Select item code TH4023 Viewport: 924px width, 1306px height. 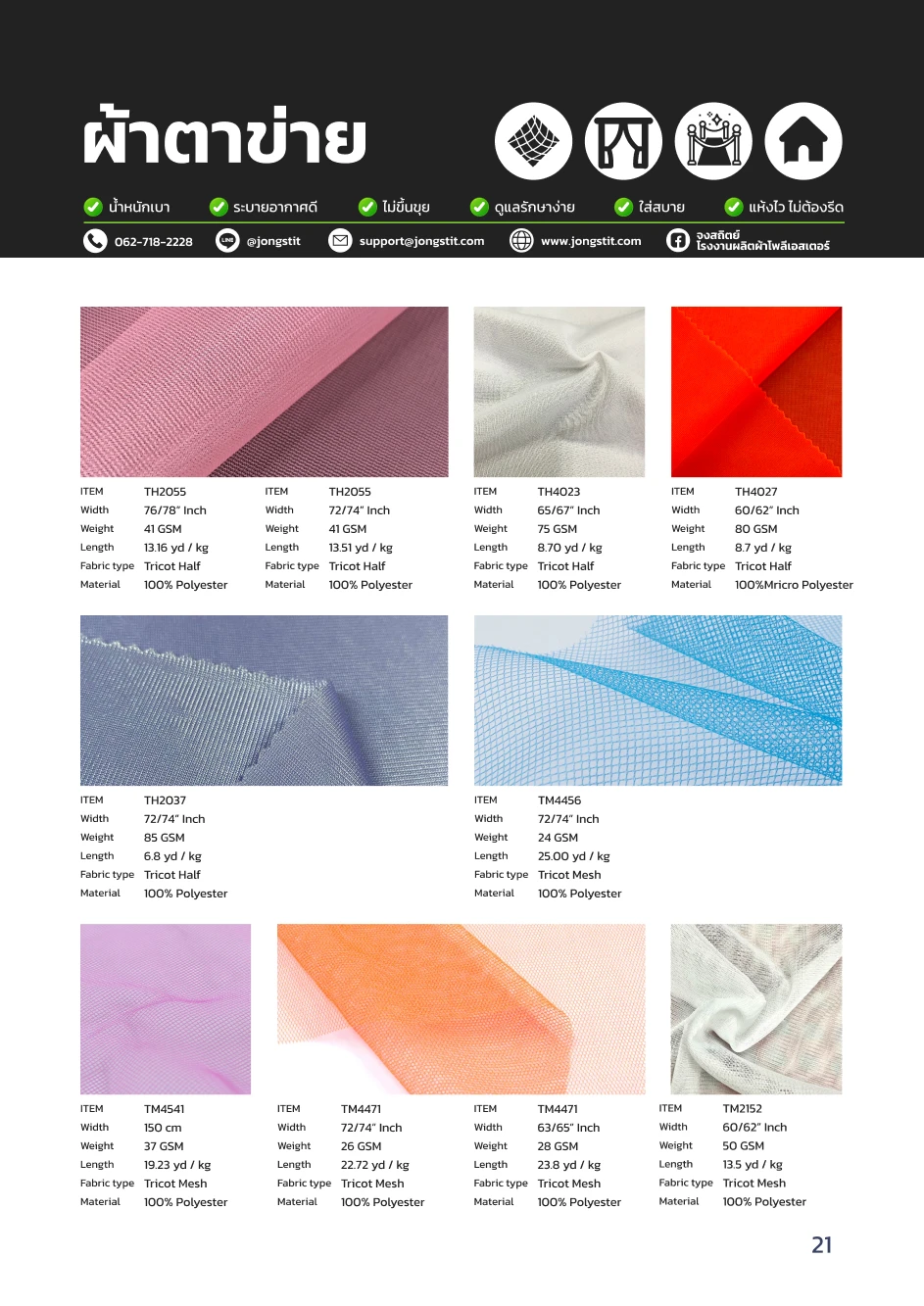559,492
